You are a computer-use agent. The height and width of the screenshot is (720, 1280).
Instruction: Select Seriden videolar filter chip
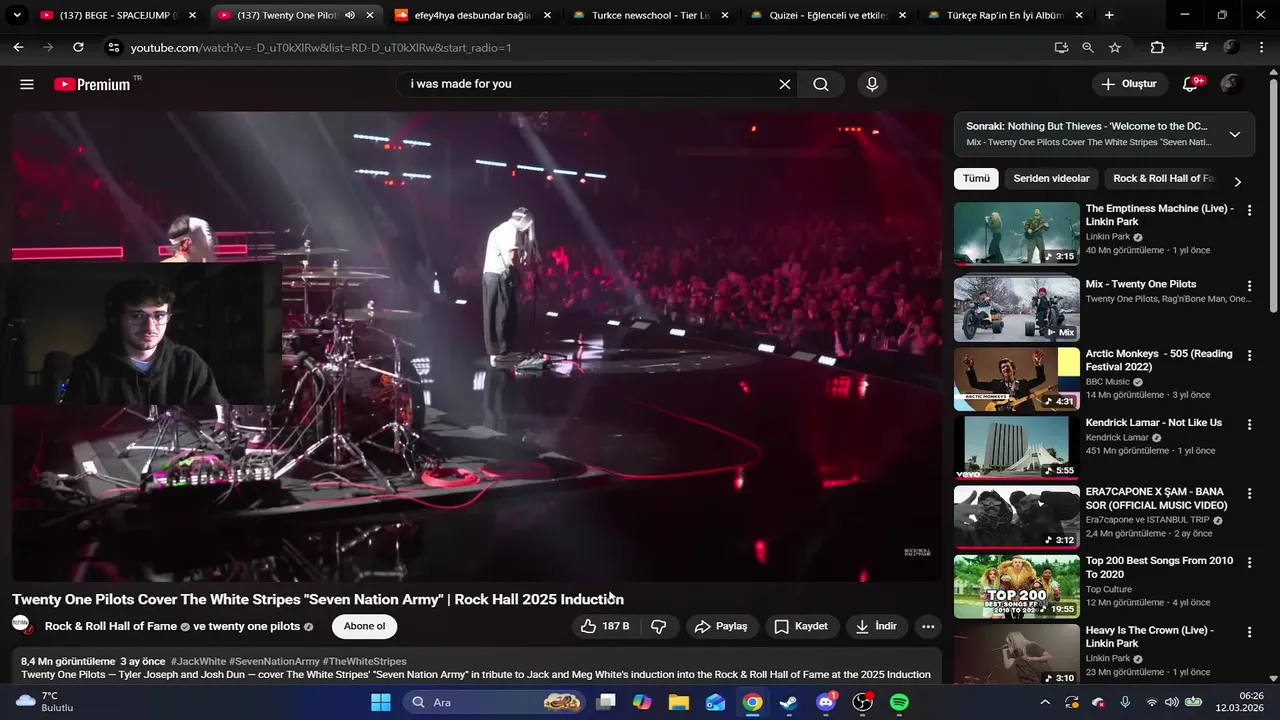(x=1051, y=179)
